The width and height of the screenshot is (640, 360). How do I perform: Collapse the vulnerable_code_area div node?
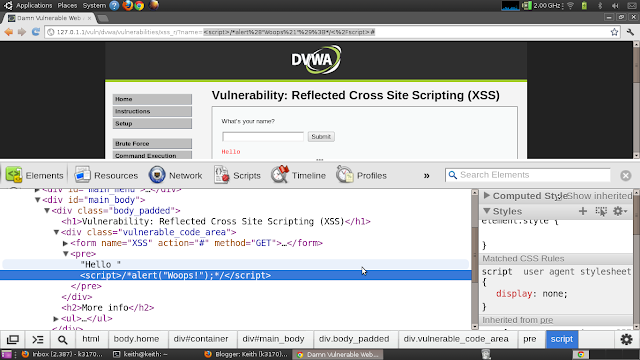point(56,232)
